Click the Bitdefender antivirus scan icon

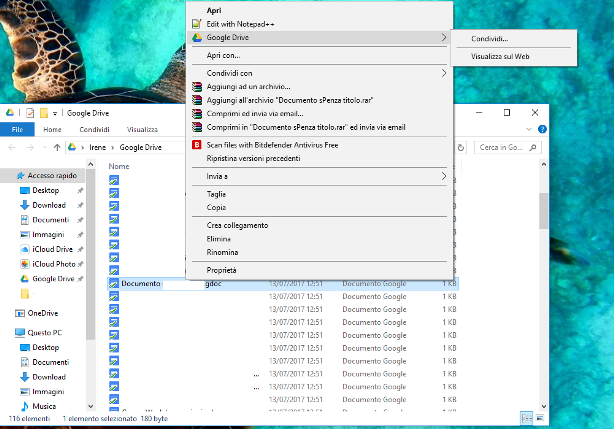click(197, 144)
